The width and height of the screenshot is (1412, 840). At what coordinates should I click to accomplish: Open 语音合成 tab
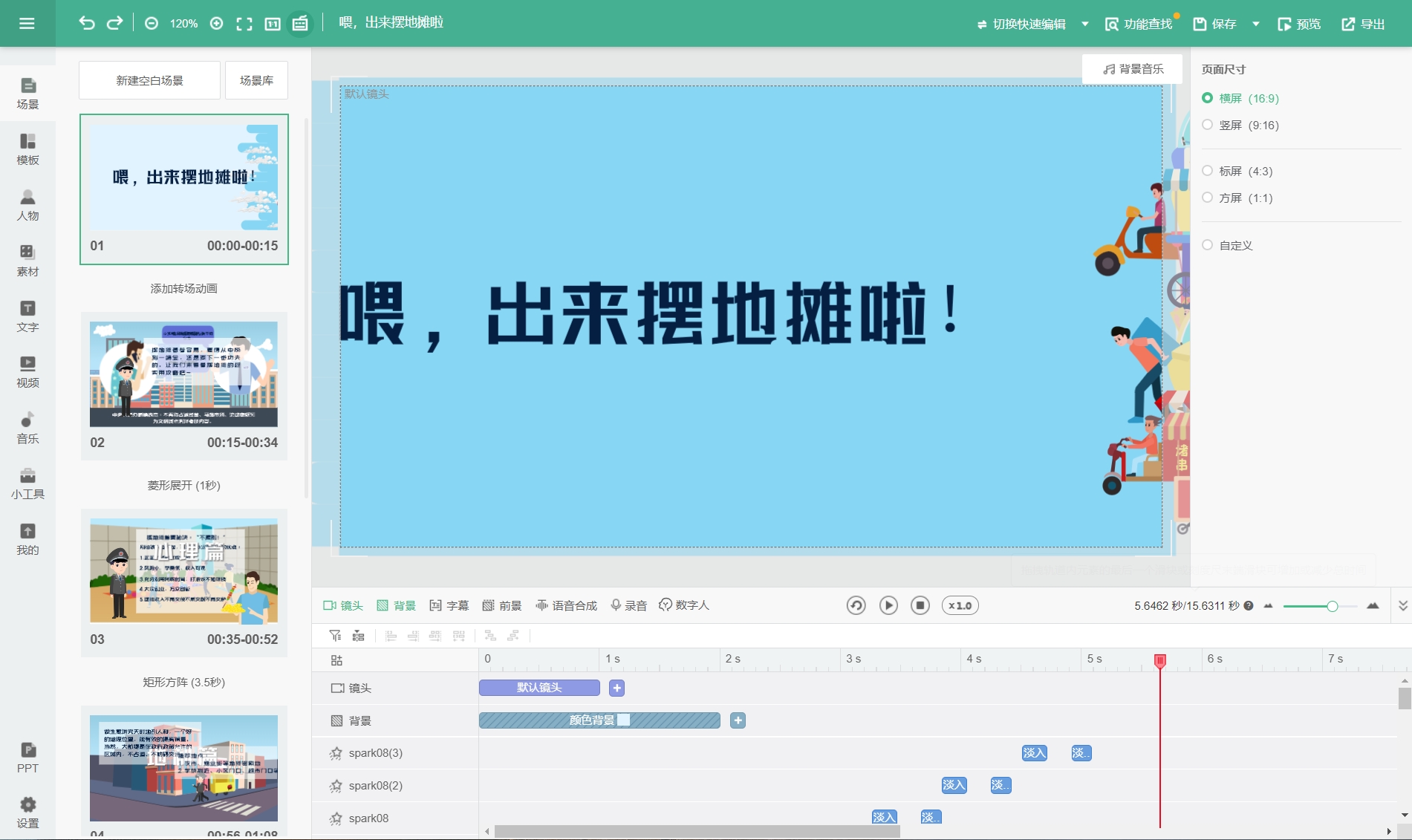coord(567,605)
